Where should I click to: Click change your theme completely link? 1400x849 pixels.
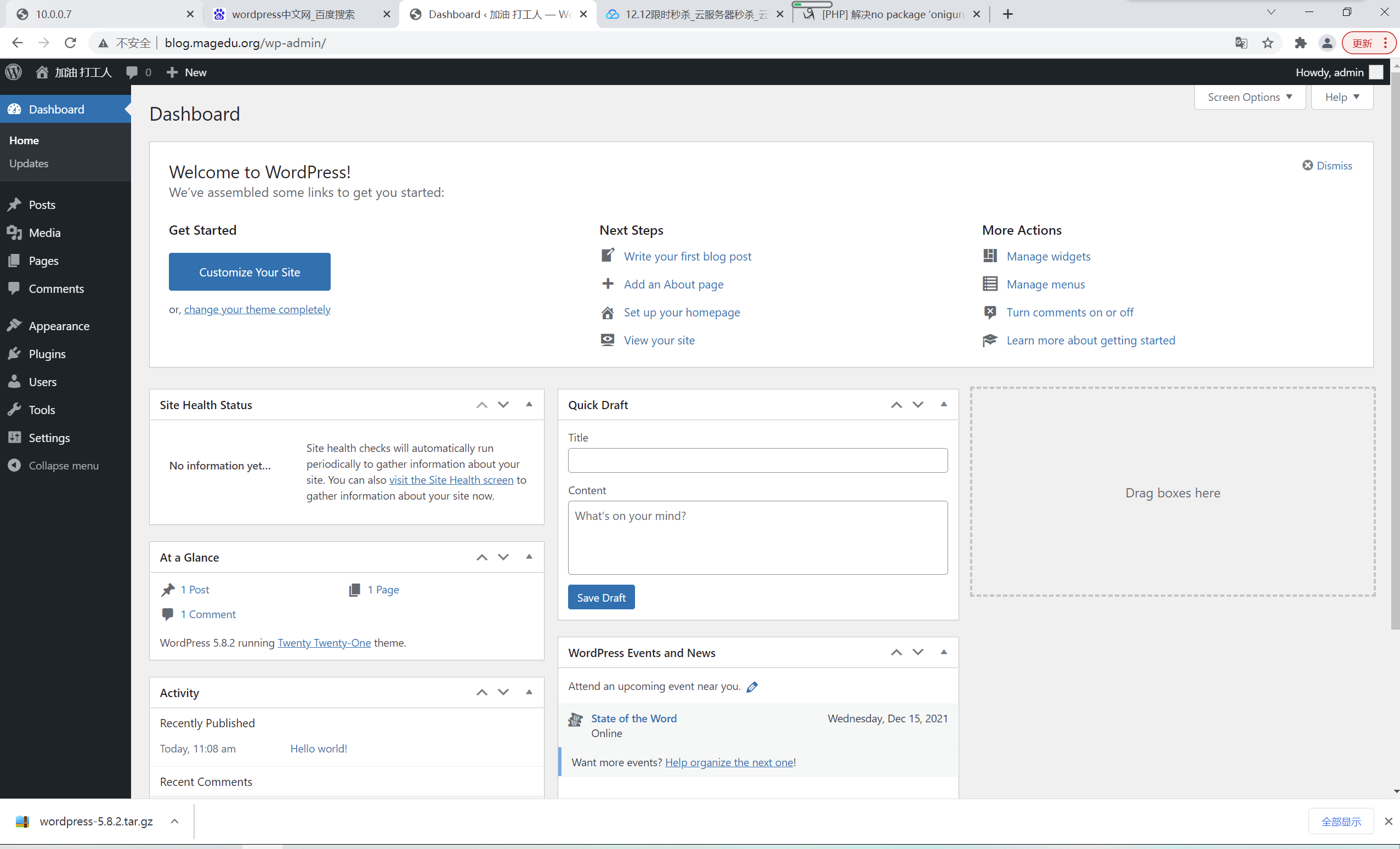point(257,309)
